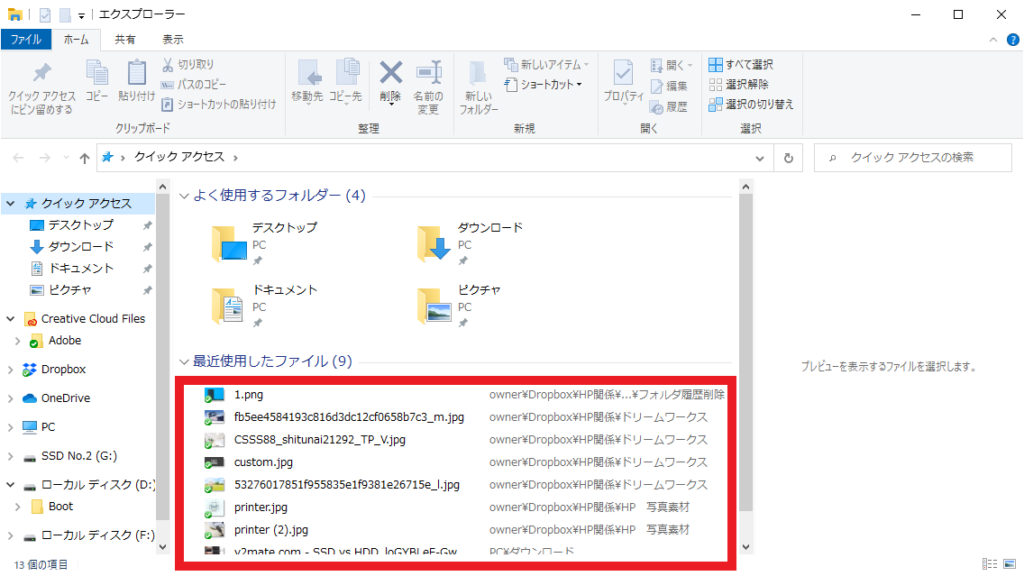Click the Pin to Quick Access icon

click(x=42, y=72)
